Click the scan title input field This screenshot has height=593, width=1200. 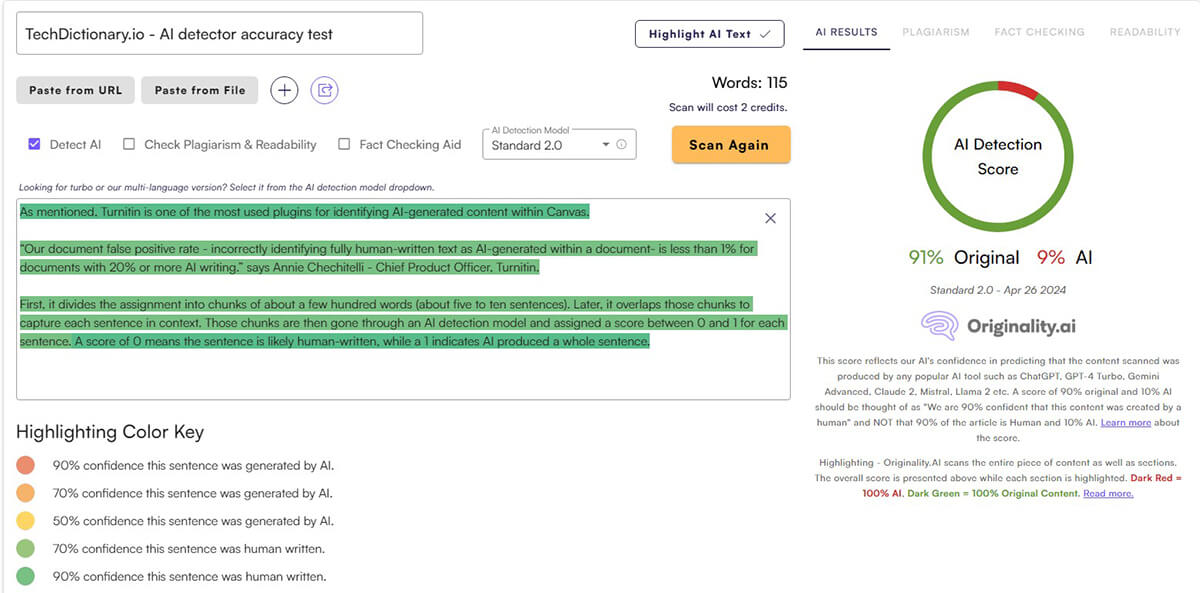[219, 34]
